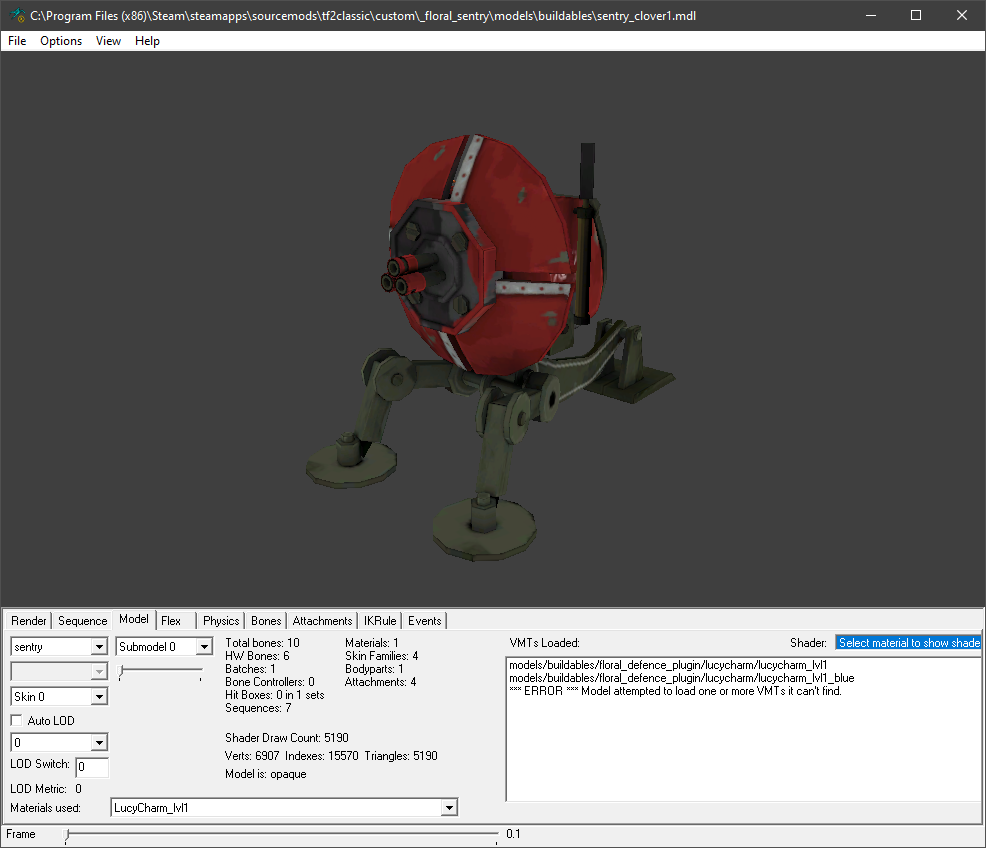
Task: Open the File menu
Action: tap(17, 41)
